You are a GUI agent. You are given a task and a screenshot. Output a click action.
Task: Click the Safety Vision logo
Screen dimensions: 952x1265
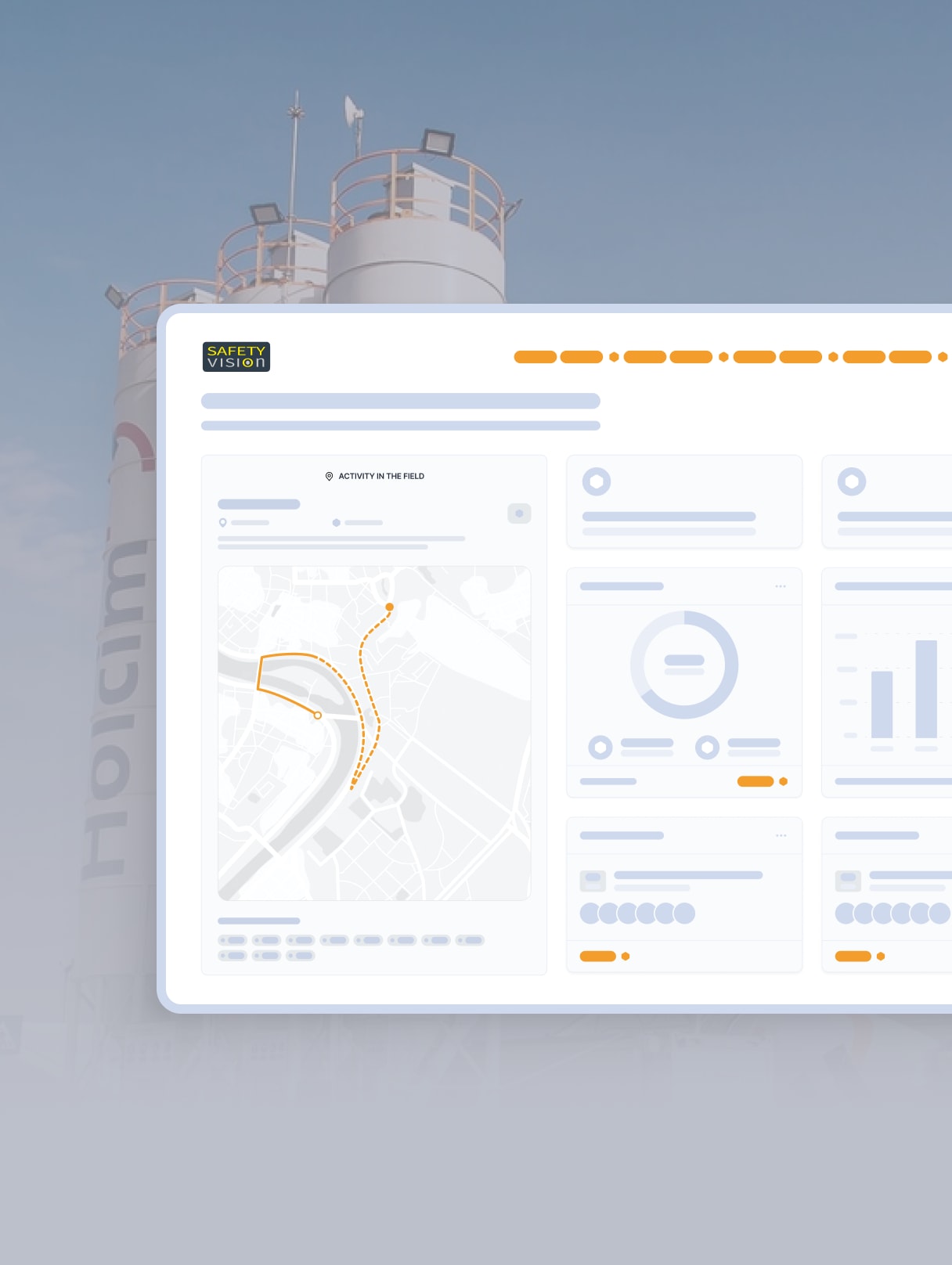pyautogui.click(x=236, y=357)
